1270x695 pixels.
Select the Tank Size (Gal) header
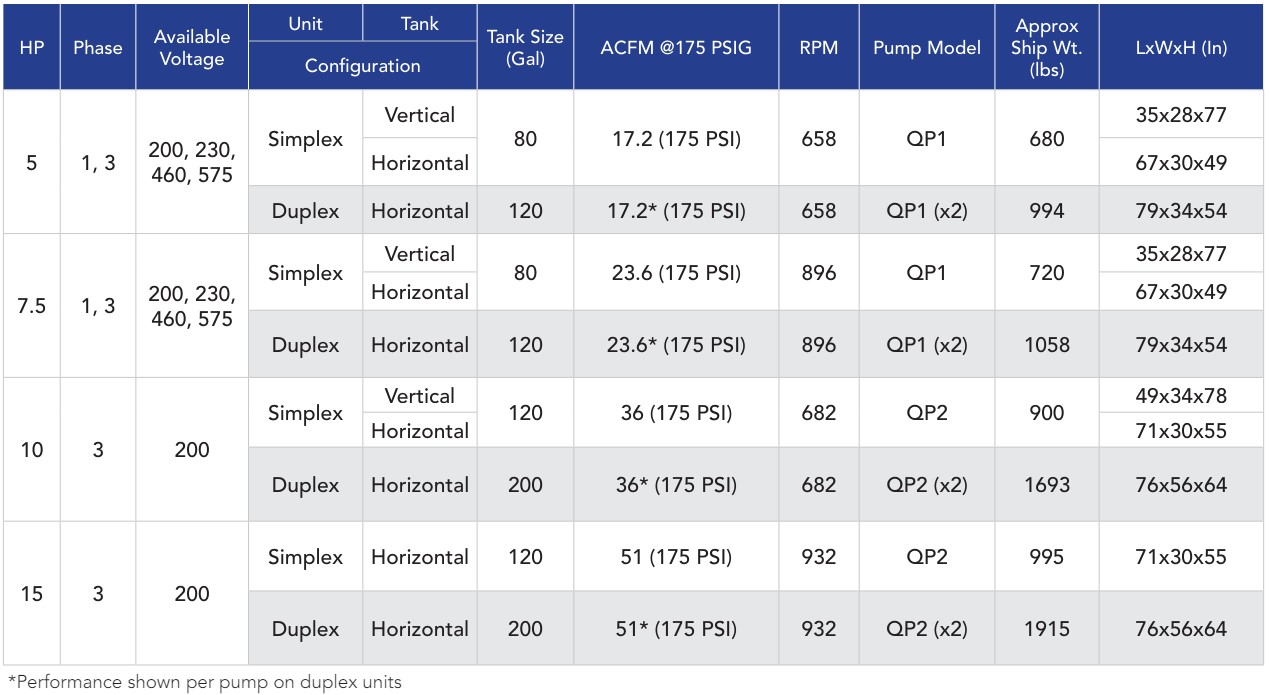pyautogui.click(x=525, y=48)
